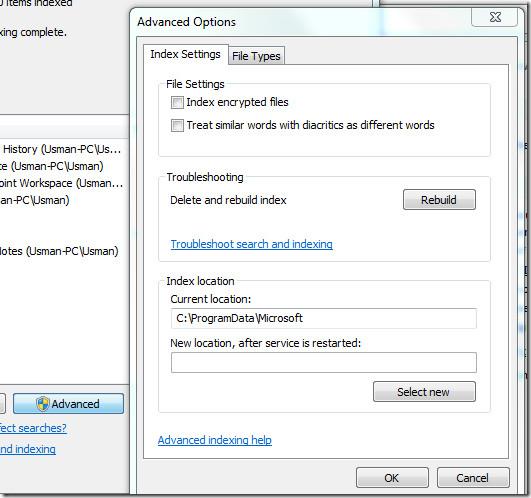Image resolution: width=531 pixels, height=498 pixels.
Task: Cancel the Advanced Options dialog
Action: [473, 478]
